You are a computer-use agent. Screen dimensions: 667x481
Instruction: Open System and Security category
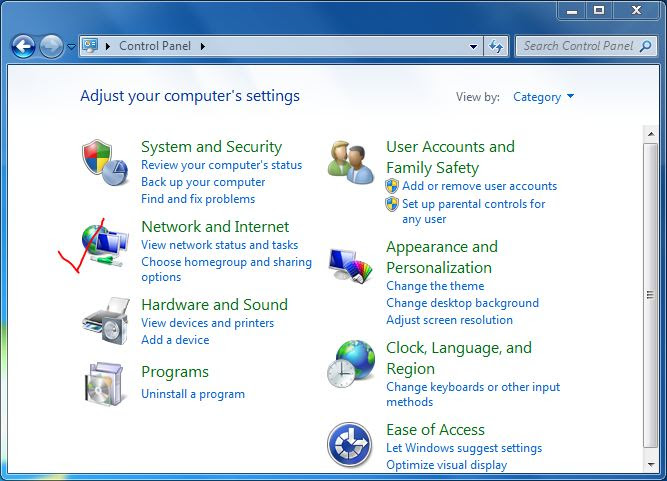[x=211, y=147]
